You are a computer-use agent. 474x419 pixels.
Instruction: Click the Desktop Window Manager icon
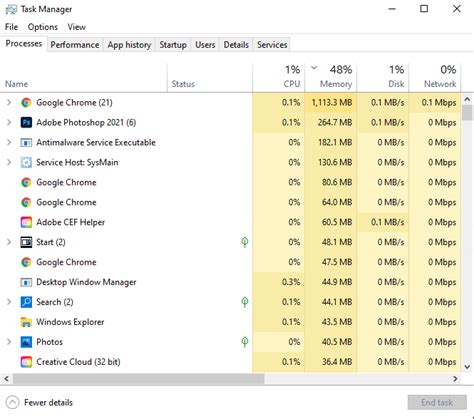26,282
